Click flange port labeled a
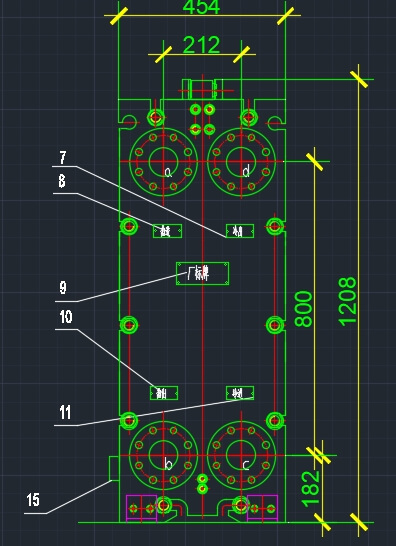 point(163,162)
